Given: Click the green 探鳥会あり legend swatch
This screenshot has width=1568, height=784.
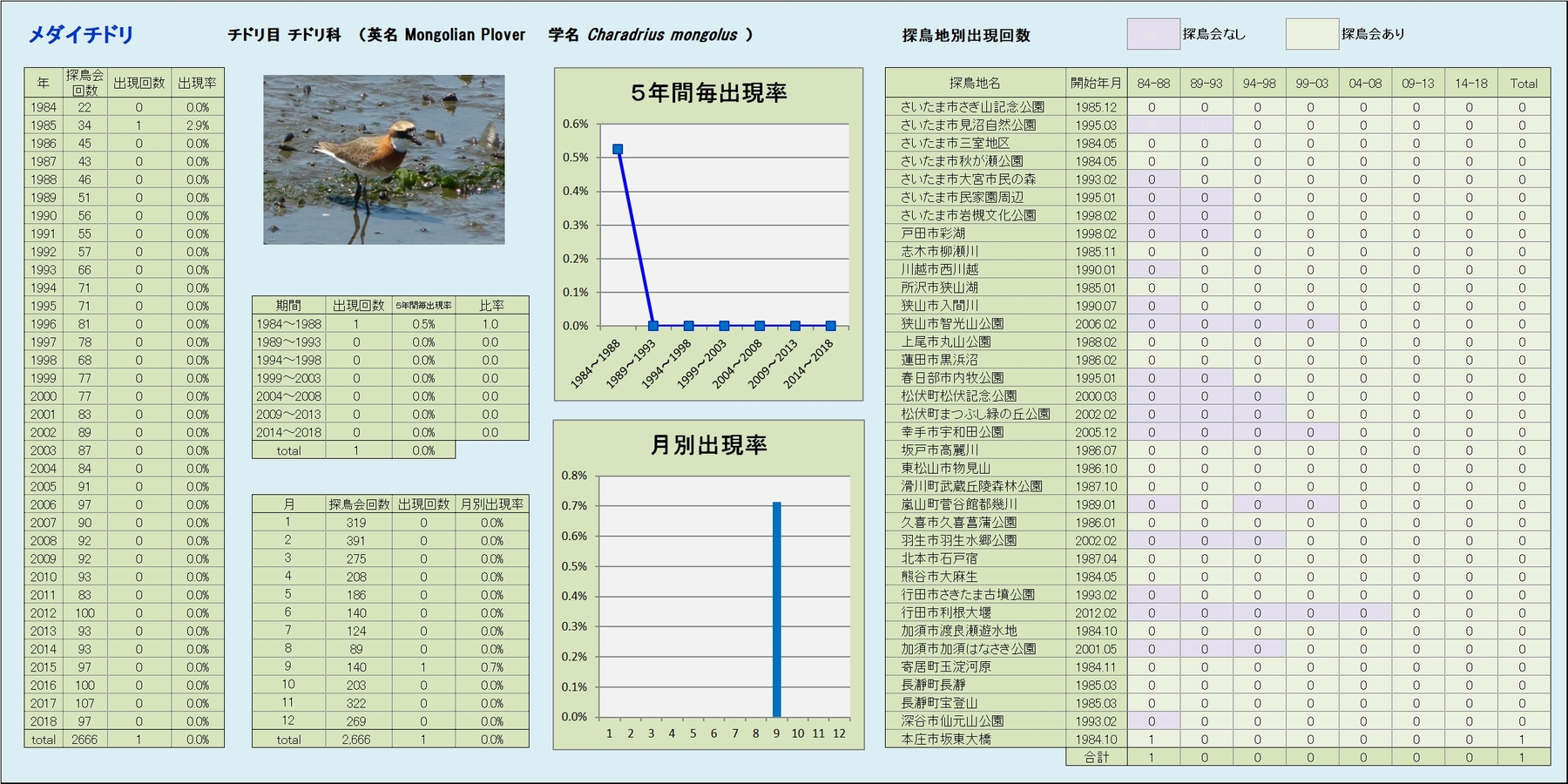Looking at the screenshot, I should pos(1311,34).
